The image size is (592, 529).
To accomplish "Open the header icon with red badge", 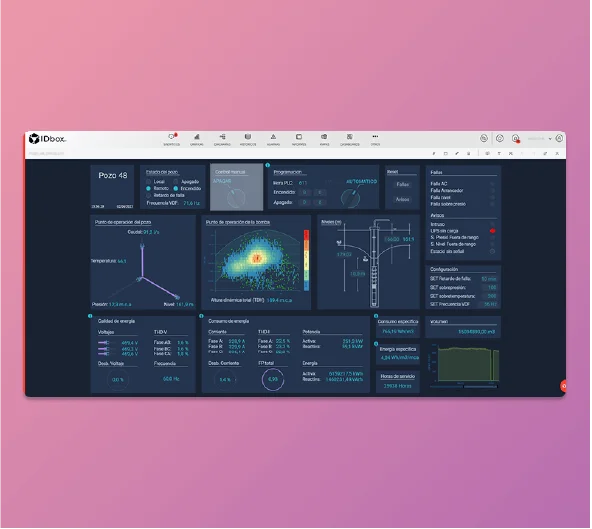I will coord(516,139).
